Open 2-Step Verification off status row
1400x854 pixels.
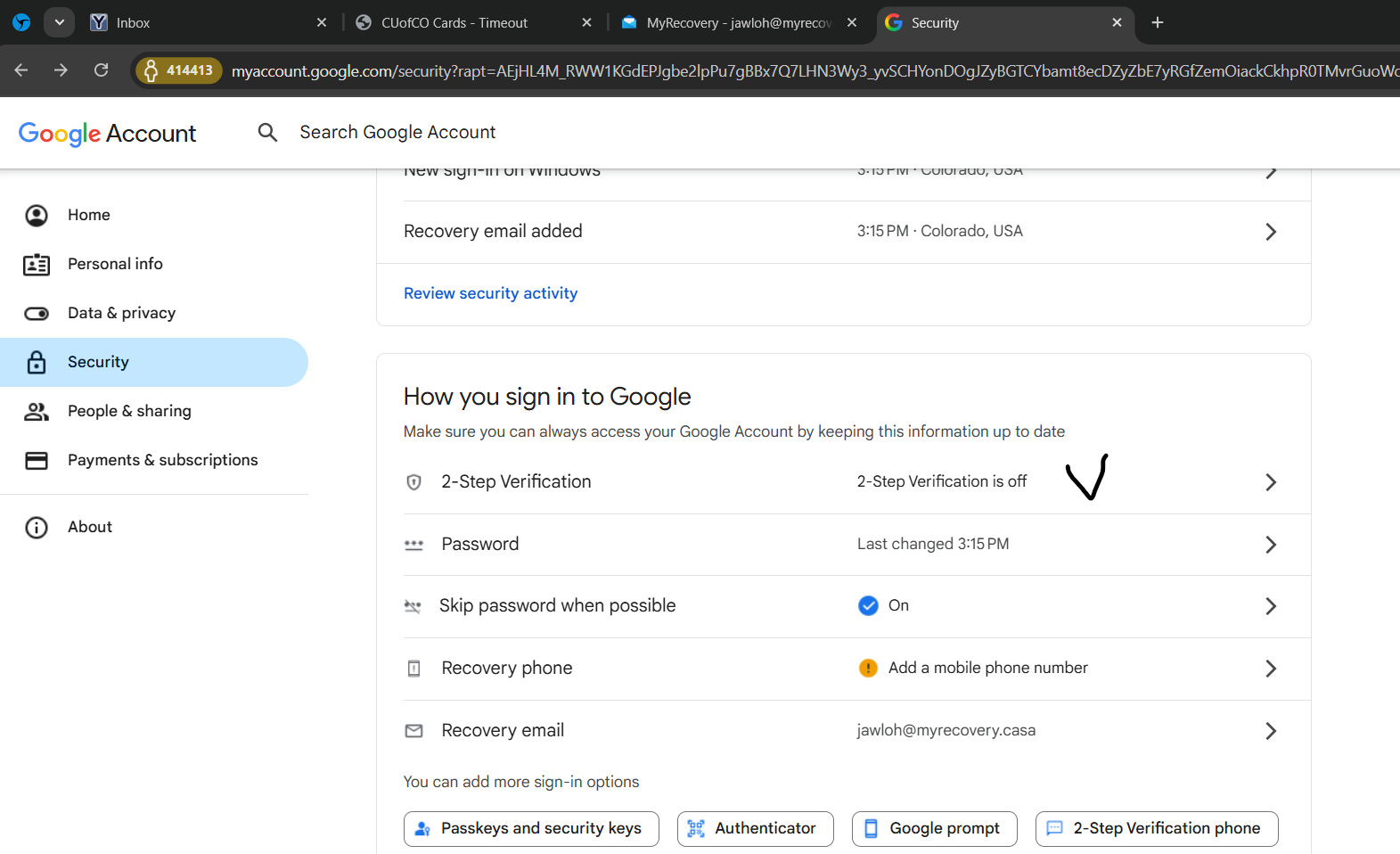941,481
